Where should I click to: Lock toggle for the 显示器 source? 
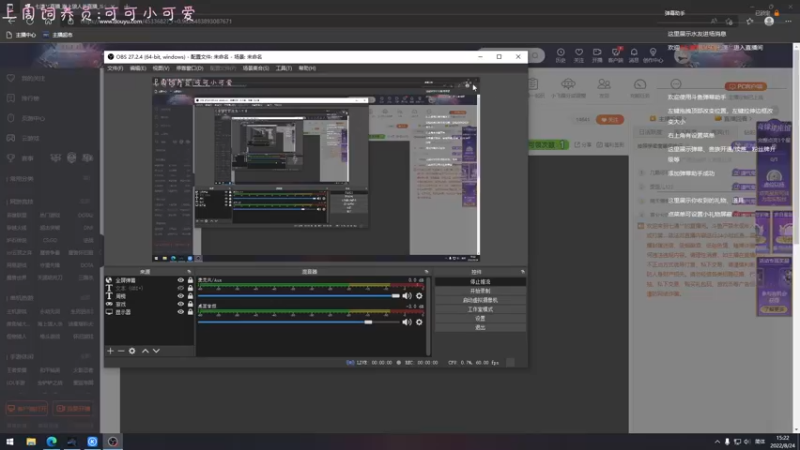tap(190, 312)
